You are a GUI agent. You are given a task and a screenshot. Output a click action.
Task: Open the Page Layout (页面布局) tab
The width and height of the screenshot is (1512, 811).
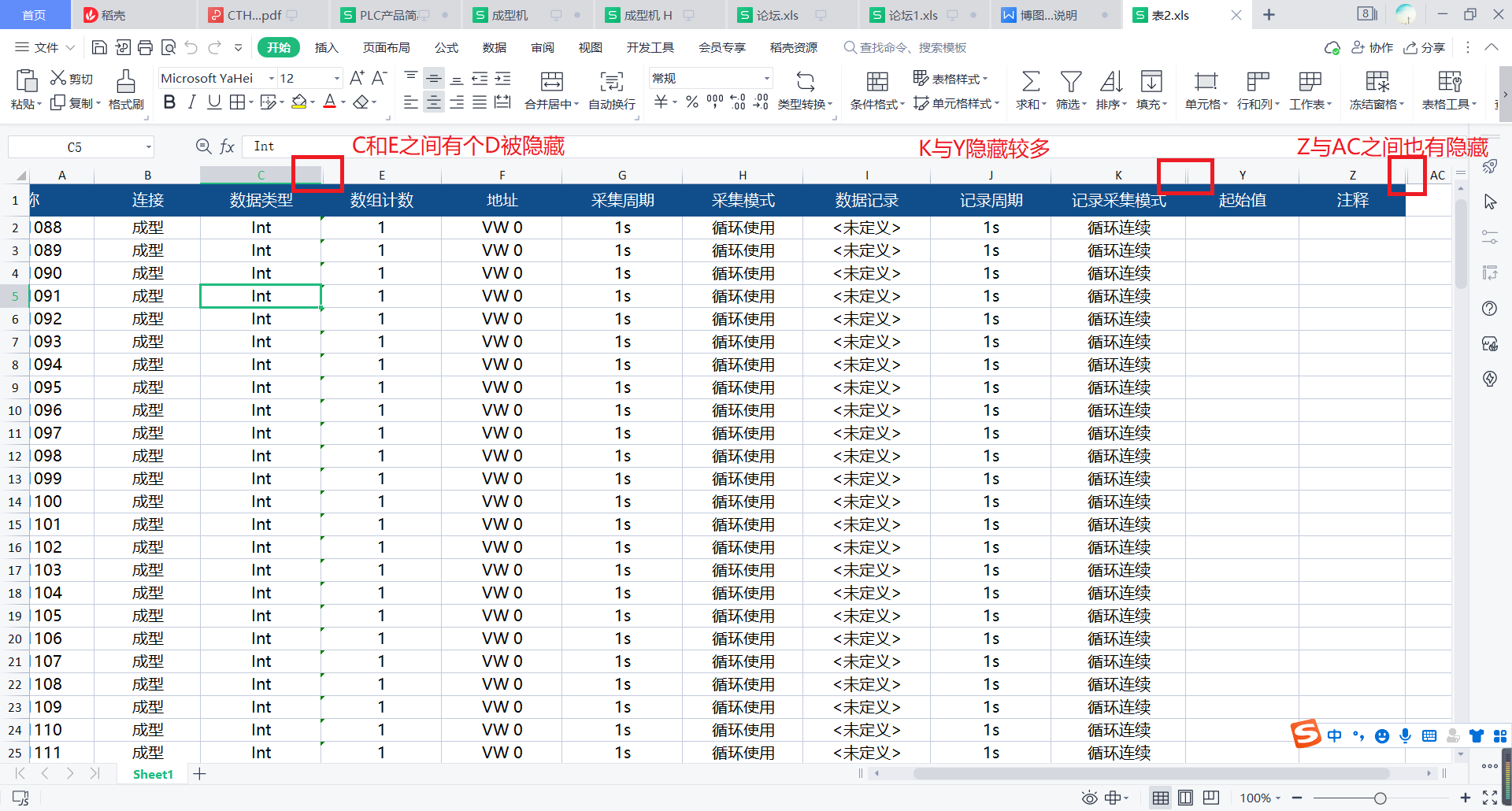[x=386, y=48]
